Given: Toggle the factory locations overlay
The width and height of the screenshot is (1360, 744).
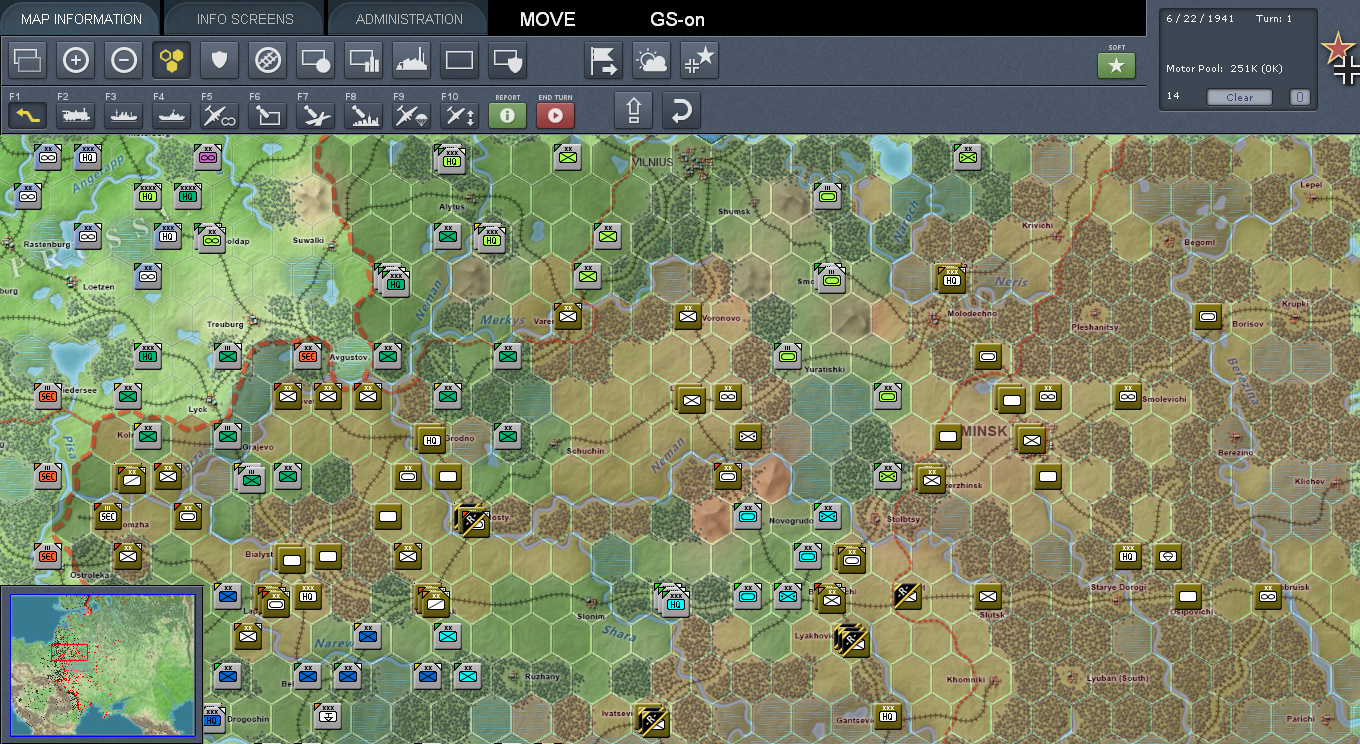Looking at the screenshot, I should [411, 61].
